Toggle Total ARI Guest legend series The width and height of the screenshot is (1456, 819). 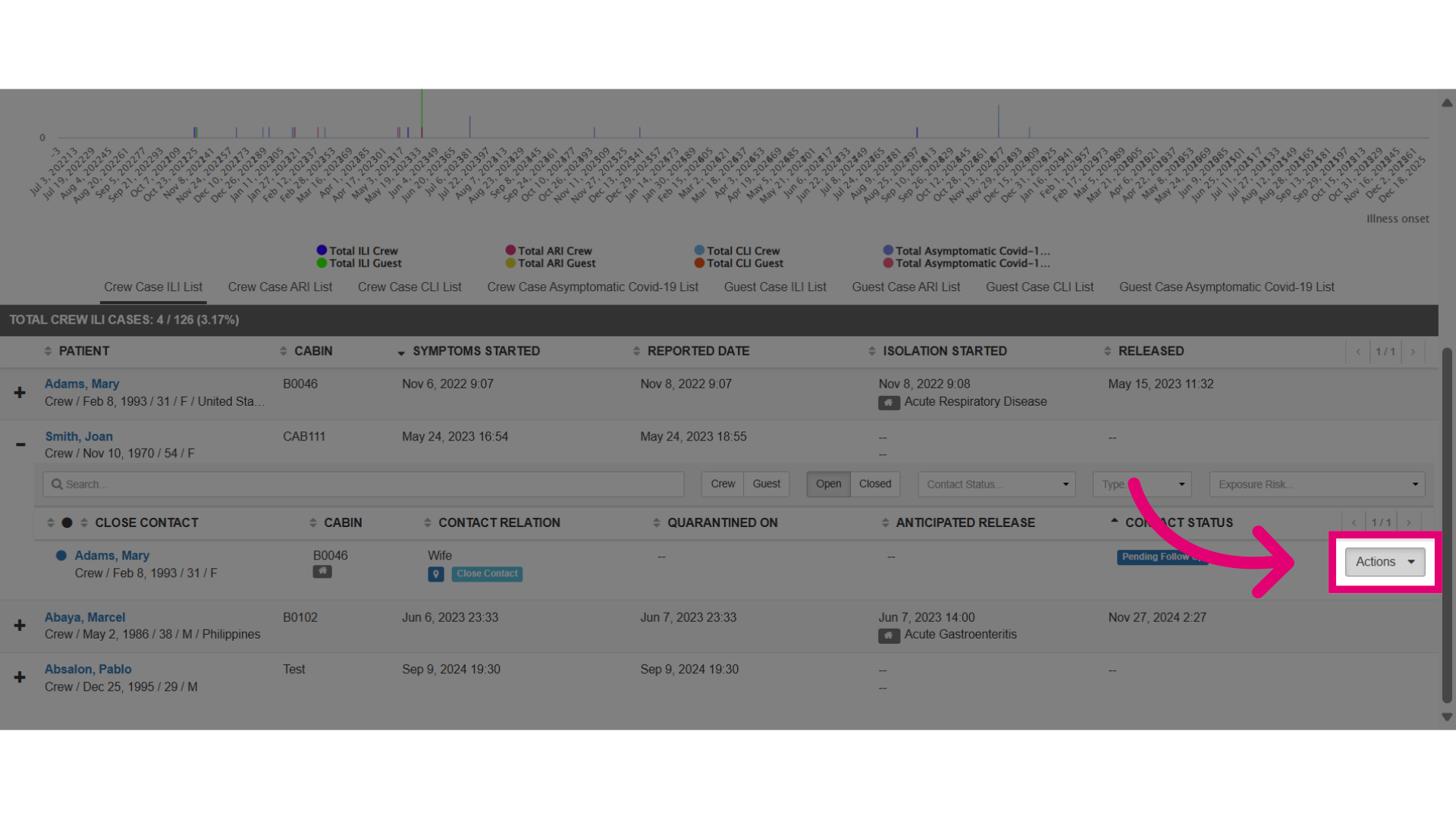(551, 263)
